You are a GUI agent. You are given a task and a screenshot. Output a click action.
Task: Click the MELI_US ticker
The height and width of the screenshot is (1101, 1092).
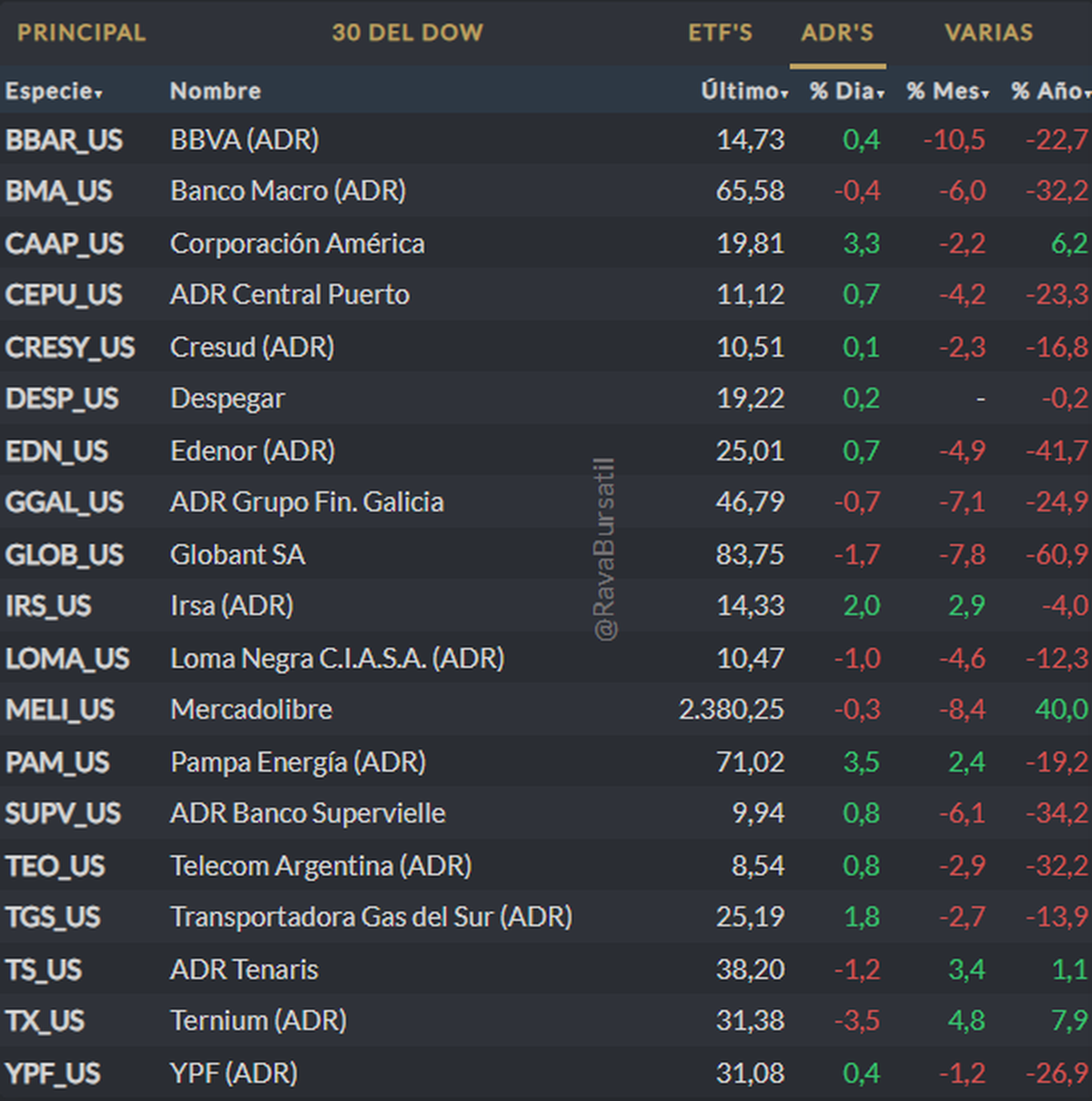pyautogui.click(x=60, y=710)
